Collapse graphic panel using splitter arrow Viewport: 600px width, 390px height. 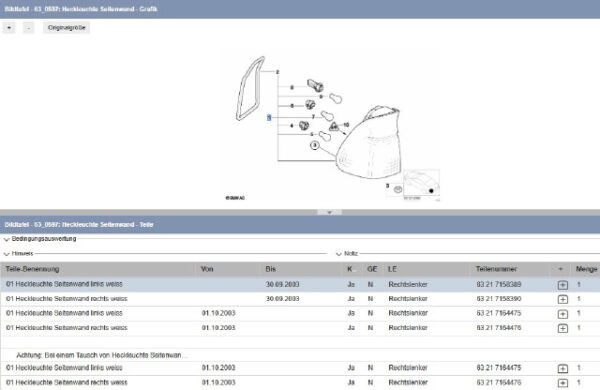329,212
